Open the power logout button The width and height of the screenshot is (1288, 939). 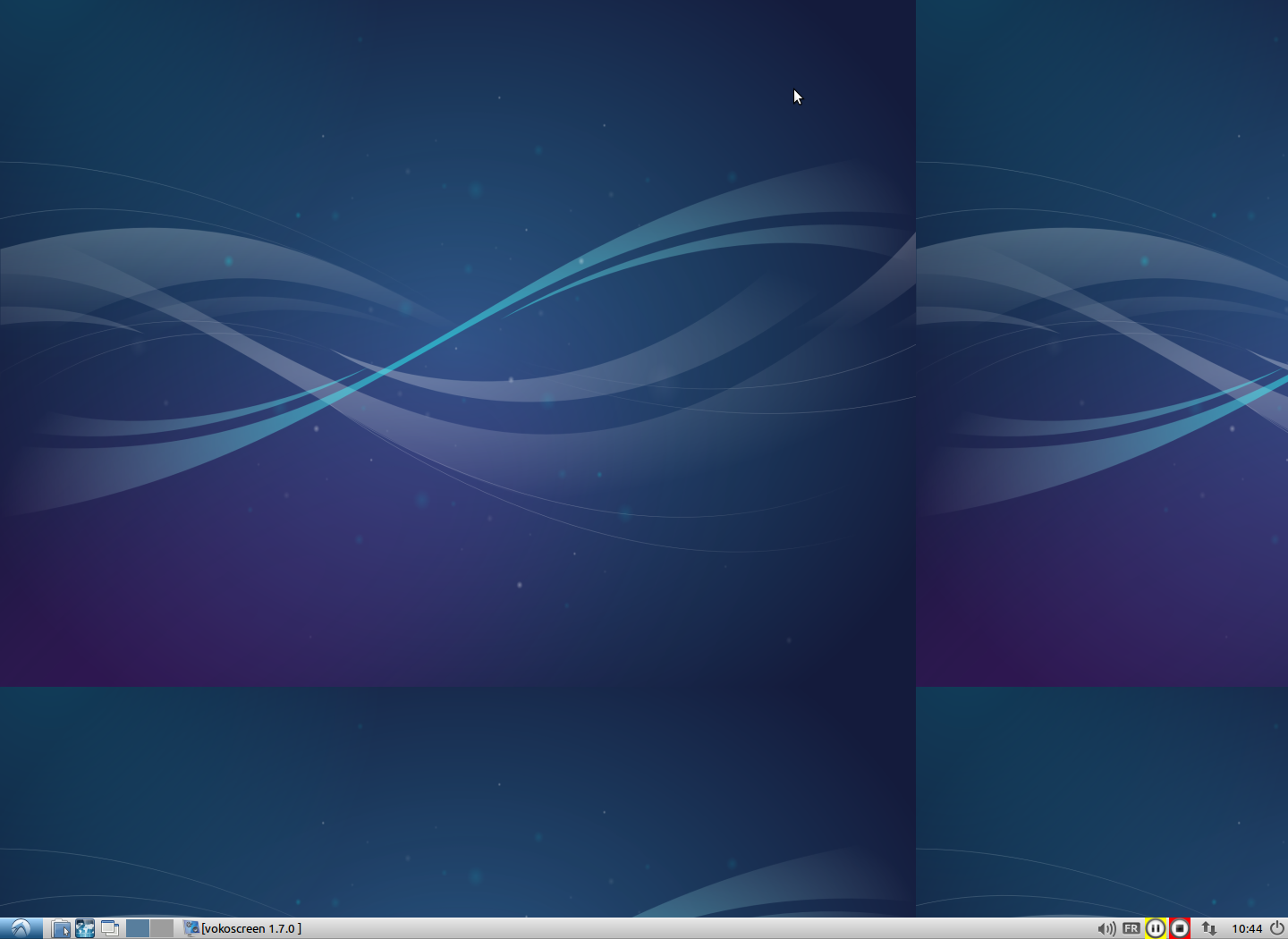click(1277, 928)
